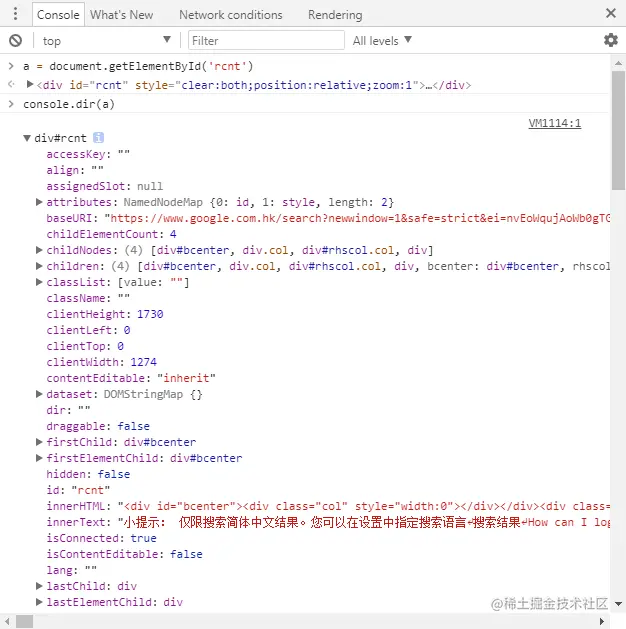Viewport: 626px width, 629px height.
Task: Close the DevTools drawer
Action: coord(611,13)
